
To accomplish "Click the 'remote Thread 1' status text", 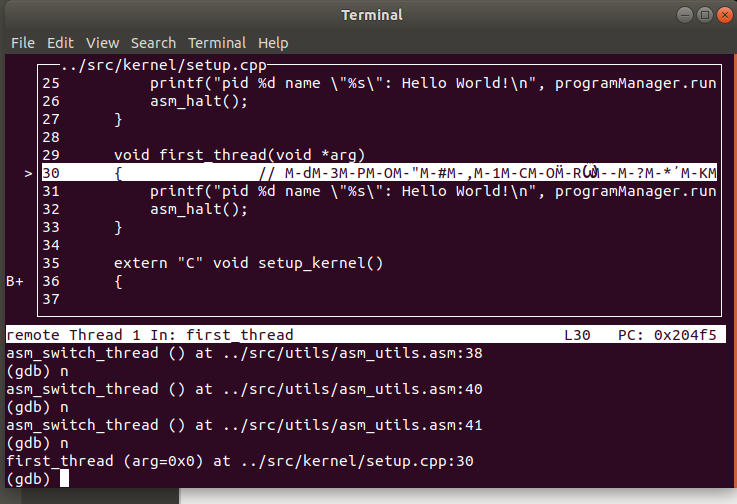I will tap(73, 335).
